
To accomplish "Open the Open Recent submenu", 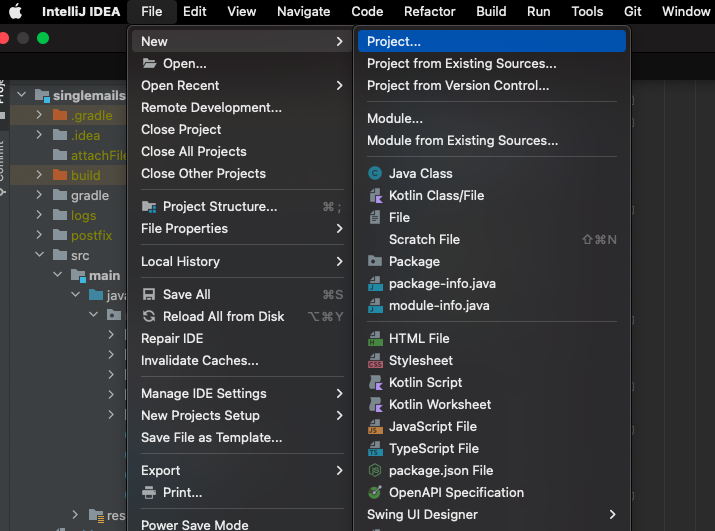I will pyautogui.click(x=242, y=85).
